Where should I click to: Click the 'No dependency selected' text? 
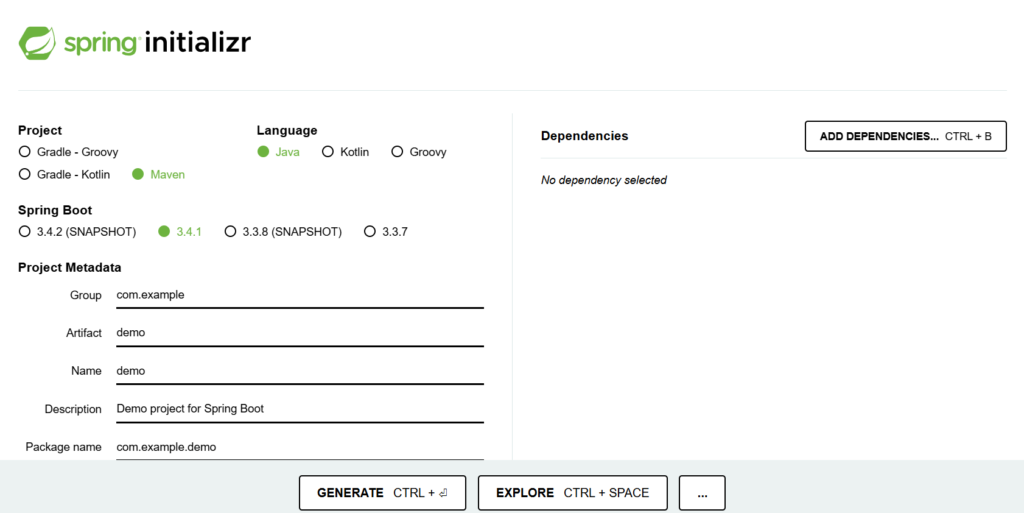[x=604, y=180]
